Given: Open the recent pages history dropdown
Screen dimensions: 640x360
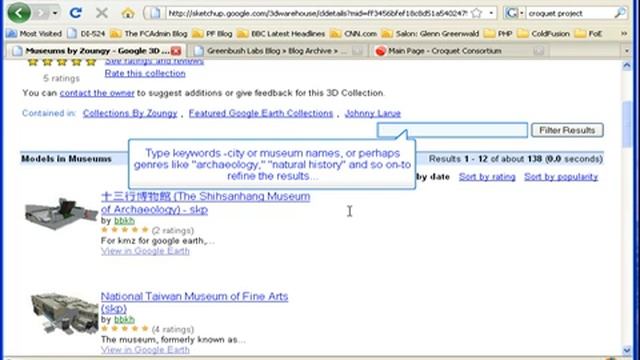Looking at the screenshot, I should point(55,13).
